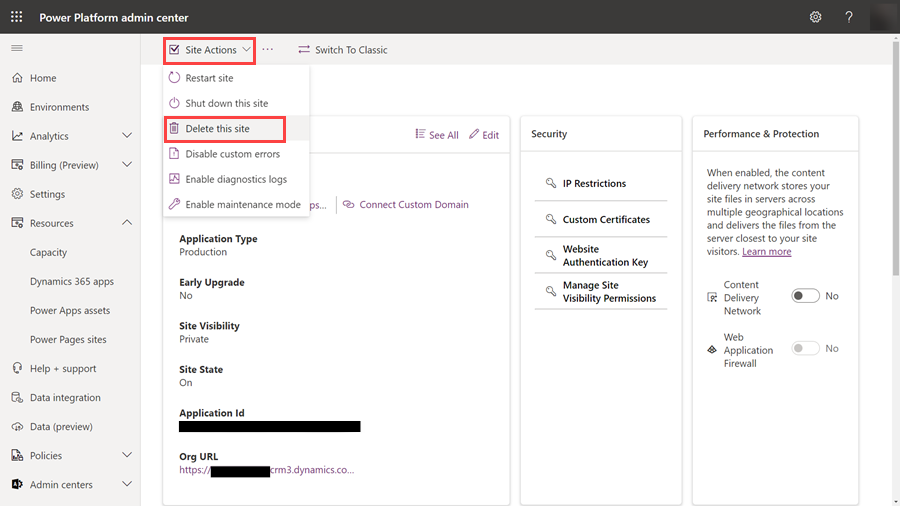The width and height of the screenshot is (900, 506).
Task: Collapse the left navigation hamburger icon
Action: pos(17,48)
